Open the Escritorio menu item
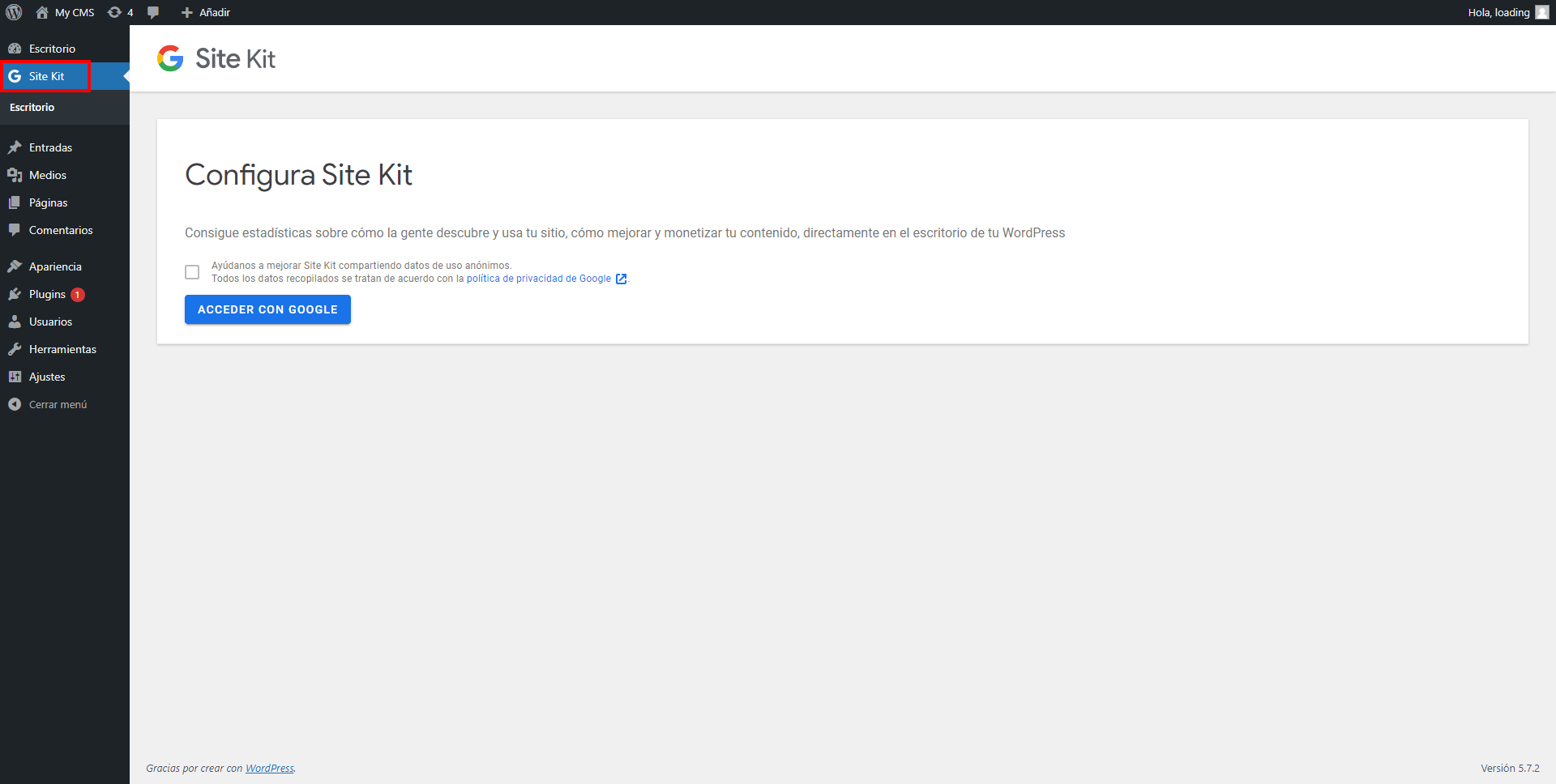1556x784 pixels. [65, 49]
